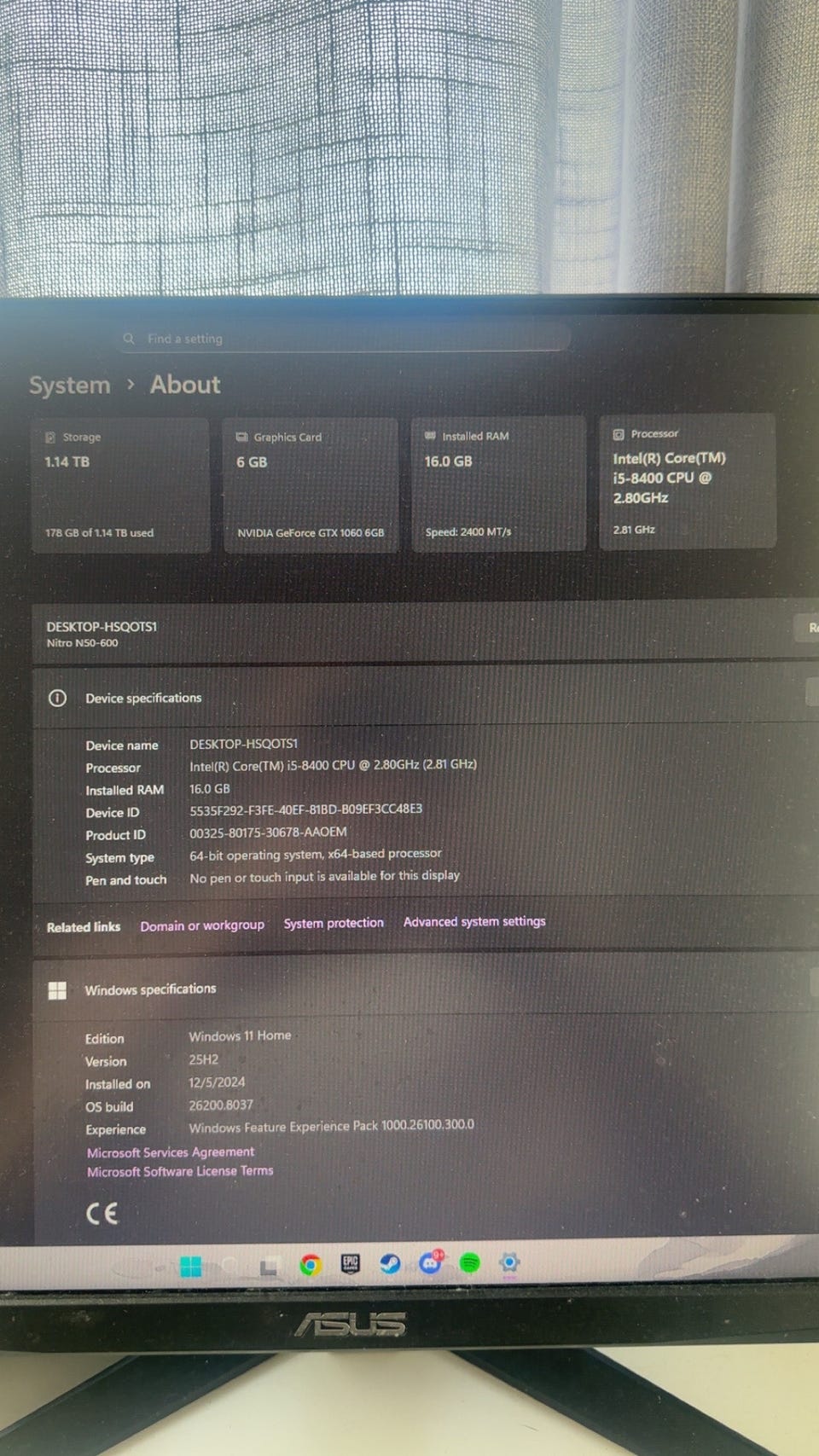This screenshot has width=819, height=1456.
Task: Open System protection link
Action: click(x=334, y=923)
